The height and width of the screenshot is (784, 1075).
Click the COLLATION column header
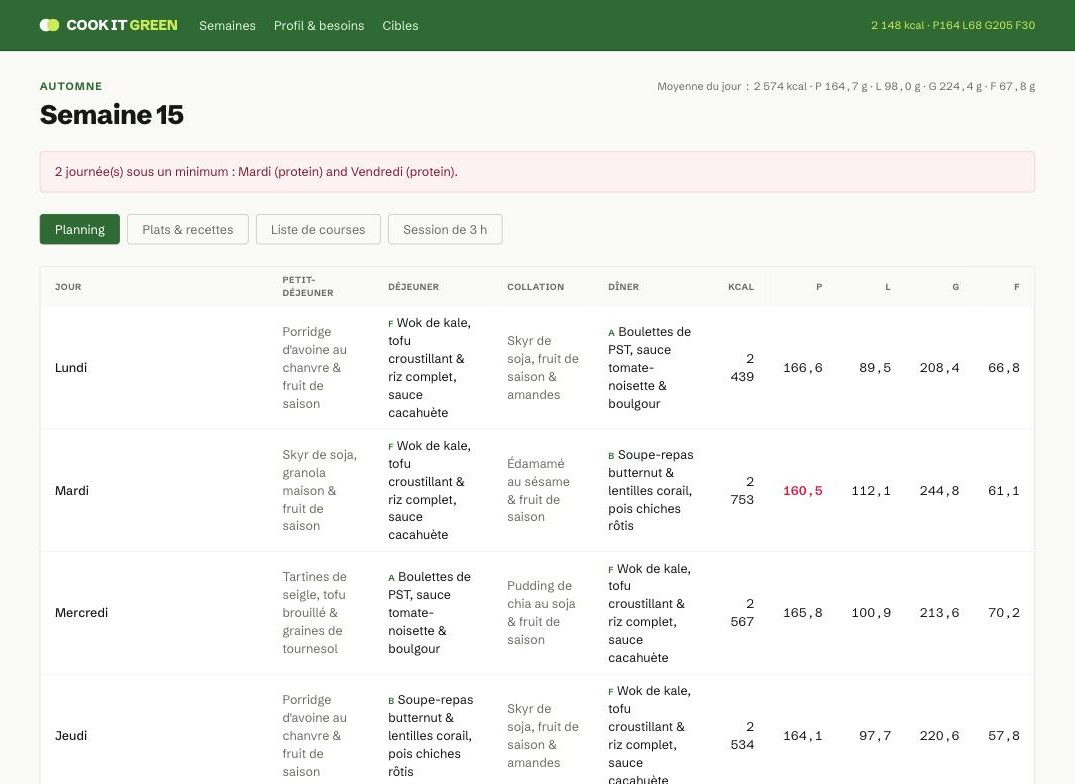pos(535,286)
